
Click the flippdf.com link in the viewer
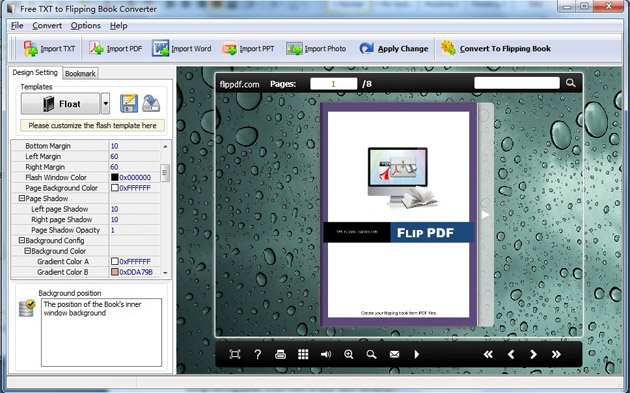tap(239, 84)
